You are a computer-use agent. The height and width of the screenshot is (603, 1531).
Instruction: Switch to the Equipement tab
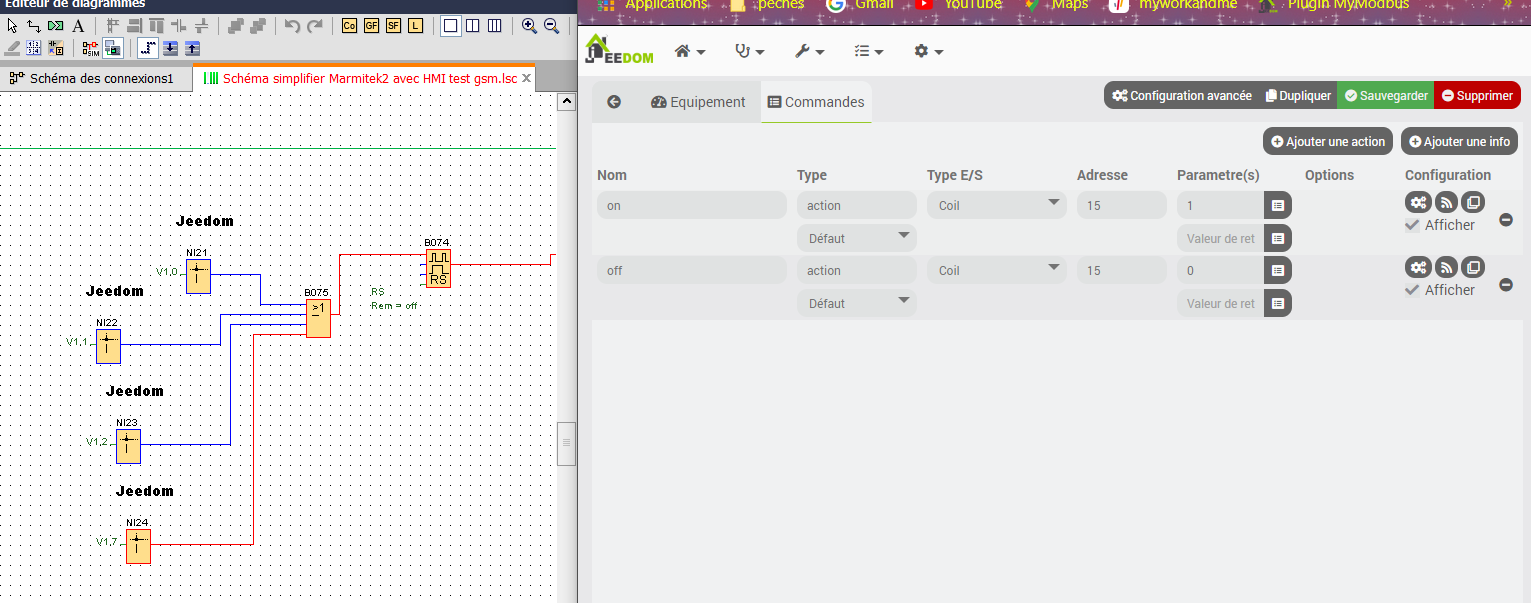[x=698, y=102]
